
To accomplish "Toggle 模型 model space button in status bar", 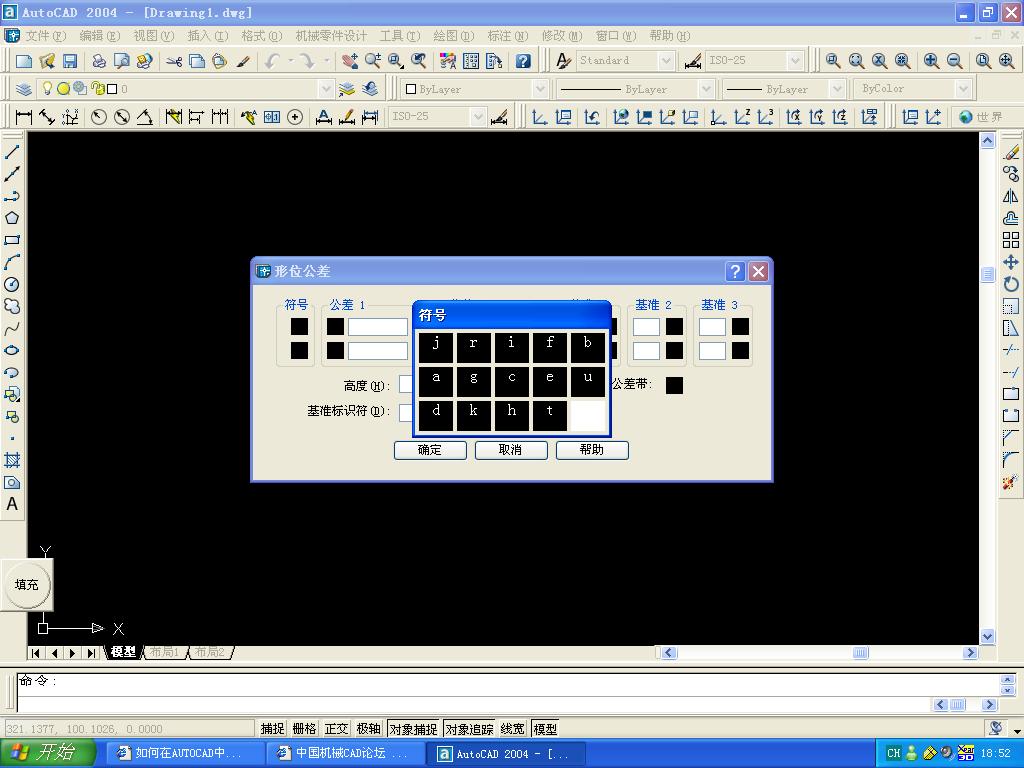I will (x=545, y=729).
